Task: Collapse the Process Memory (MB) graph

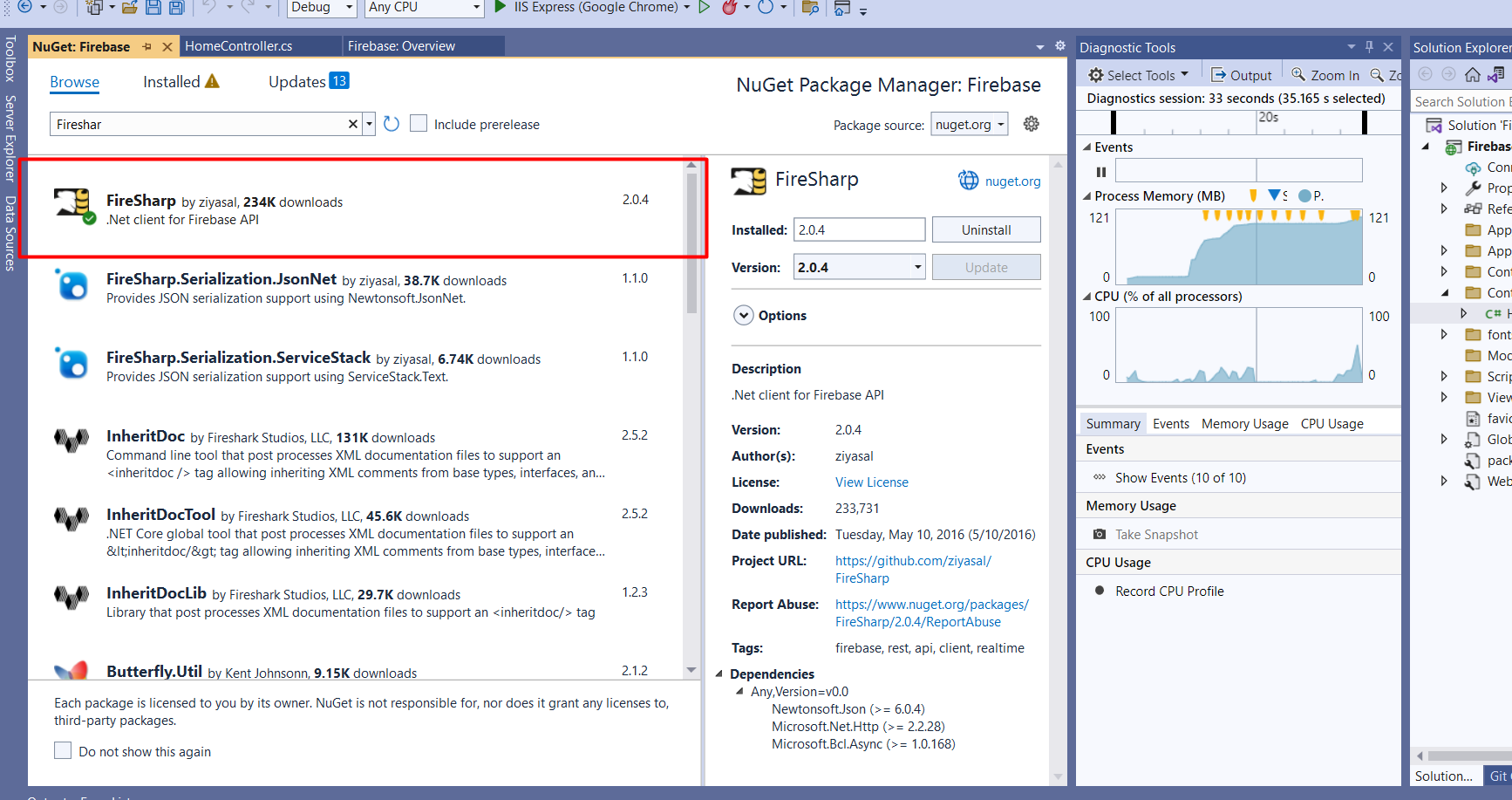Action: coord(1086,195)
